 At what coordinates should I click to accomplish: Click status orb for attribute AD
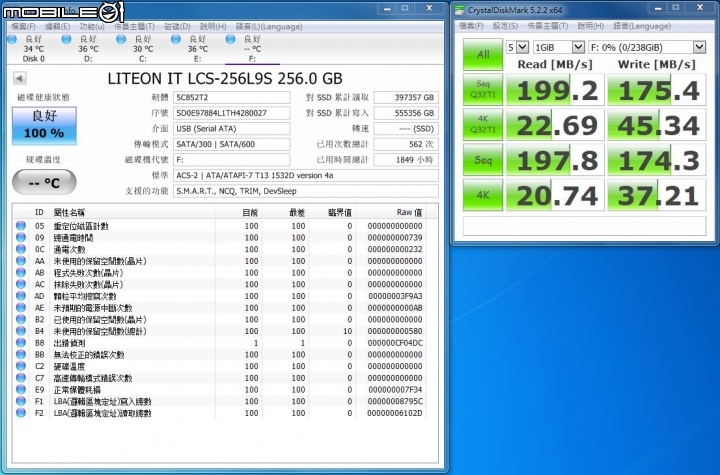point(21,296)
